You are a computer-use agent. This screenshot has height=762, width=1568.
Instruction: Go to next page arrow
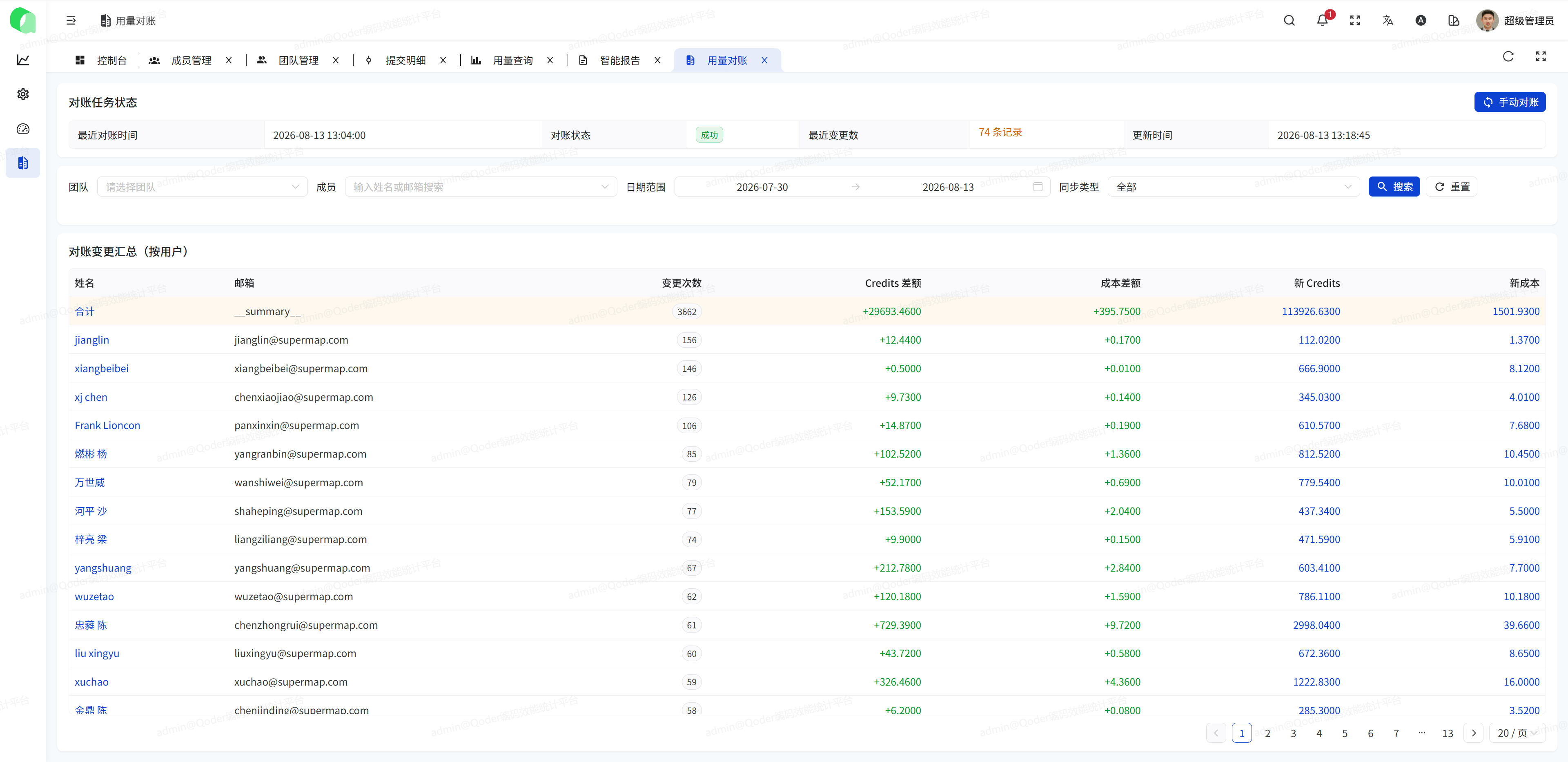1474,733
